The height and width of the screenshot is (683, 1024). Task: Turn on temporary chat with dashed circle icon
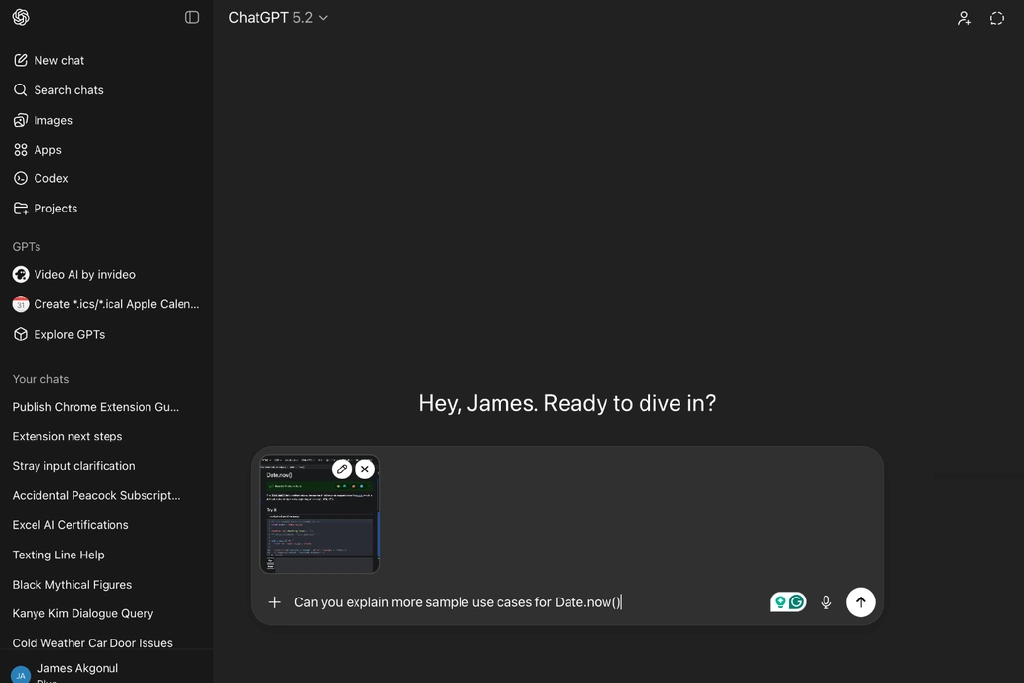pyautogui.click(x=997, y=18)
